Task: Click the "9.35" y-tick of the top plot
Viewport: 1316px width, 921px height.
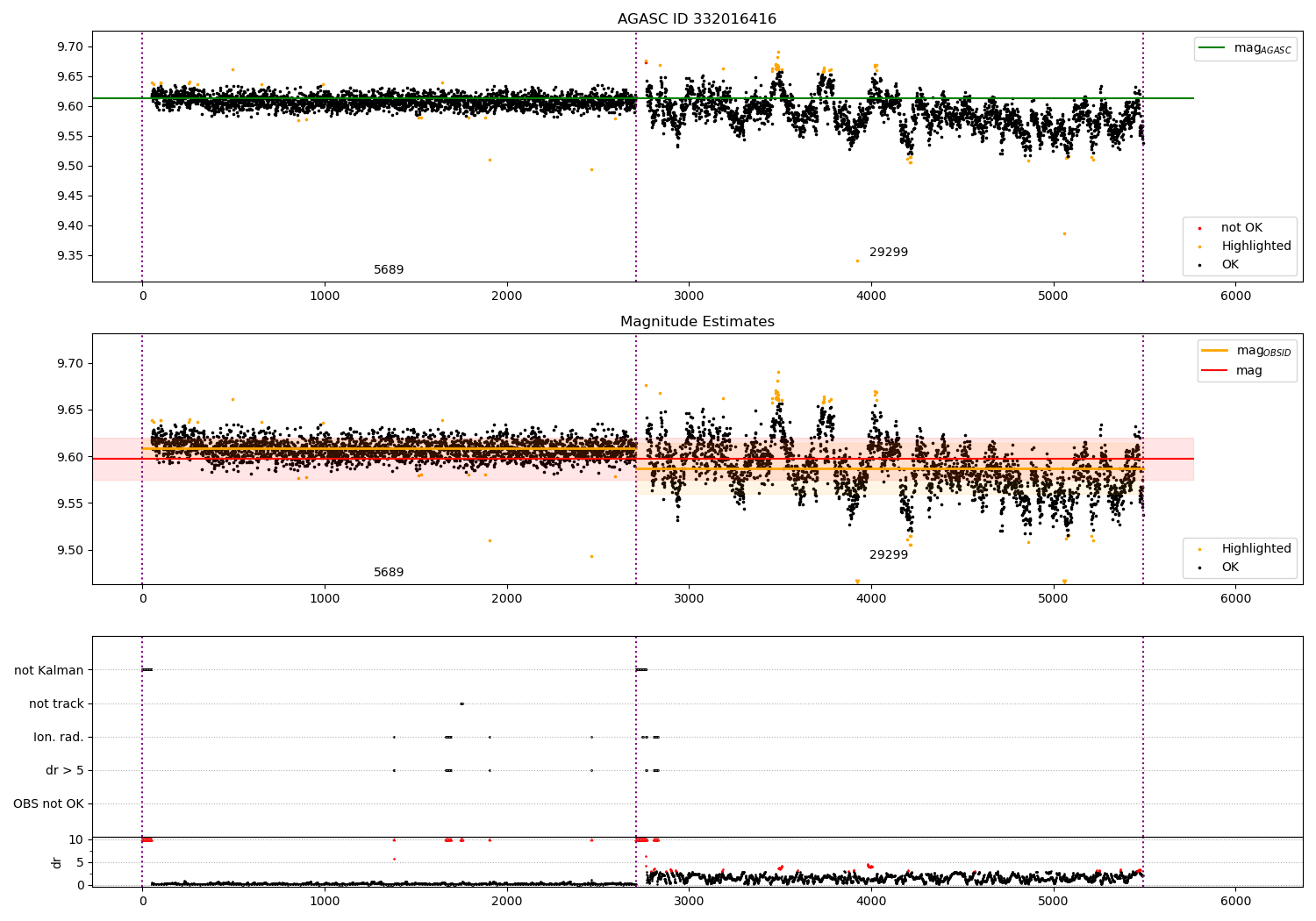Action: 69,255
